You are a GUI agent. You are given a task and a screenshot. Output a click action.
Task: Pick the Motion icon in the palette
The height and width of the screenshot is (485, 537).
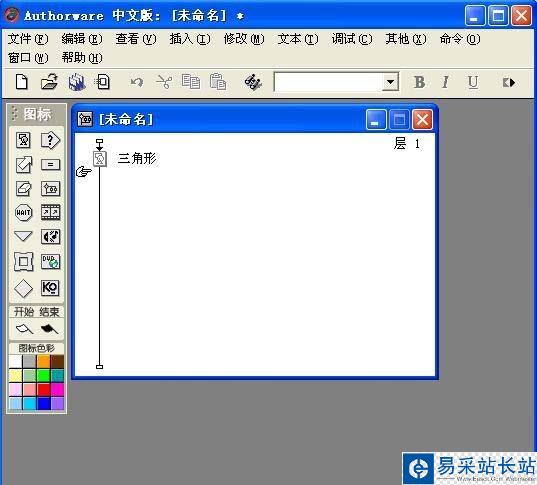click(23, 165)
